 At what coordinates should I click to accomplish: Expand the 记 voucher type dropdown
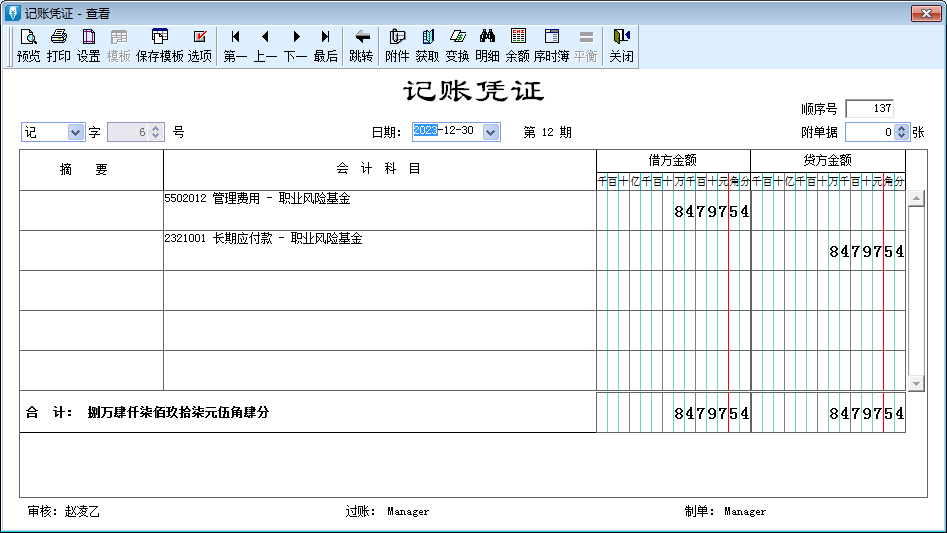coord(76,132)
